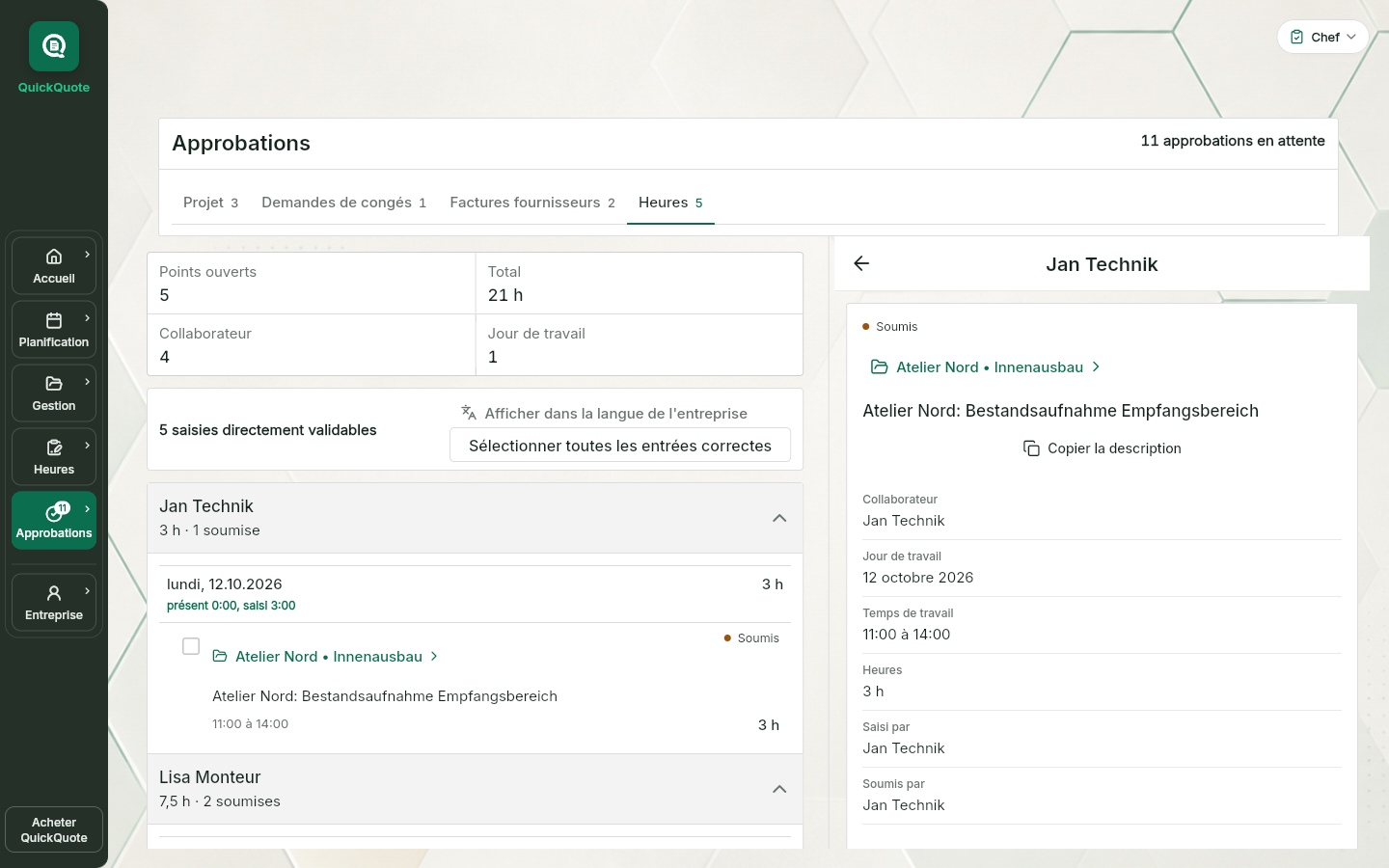Click Sélectionner toutes les entrées correctes button
1389x868 pixels.
click(620, 446)
